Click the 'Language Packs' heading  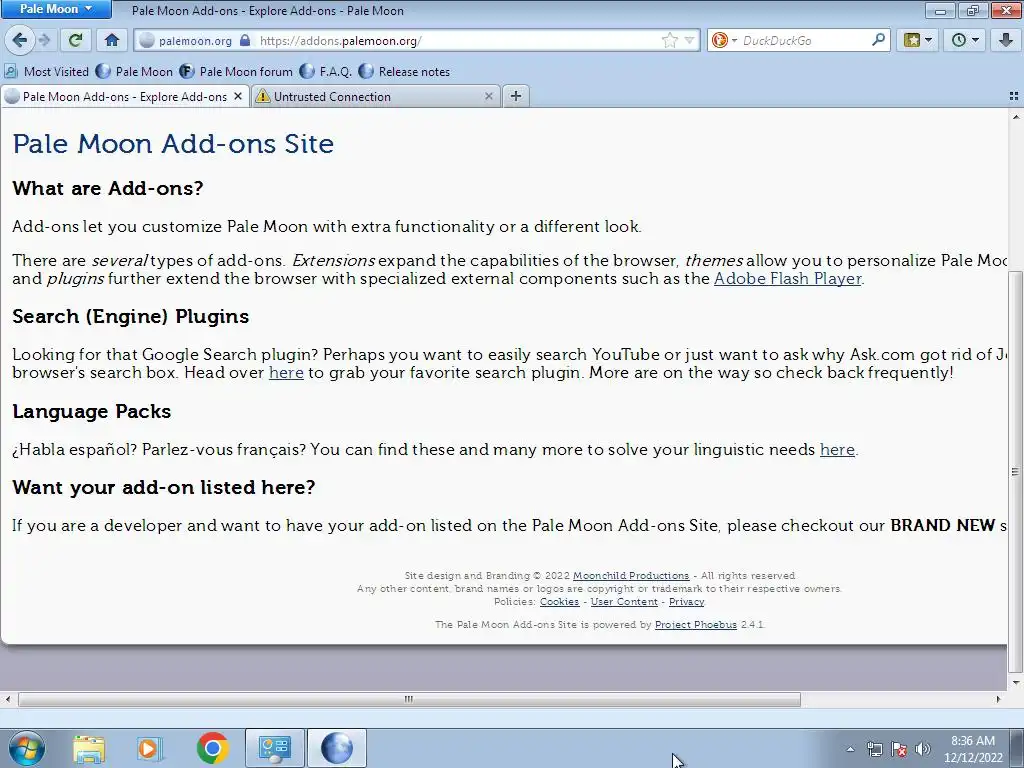click(91, 411)
